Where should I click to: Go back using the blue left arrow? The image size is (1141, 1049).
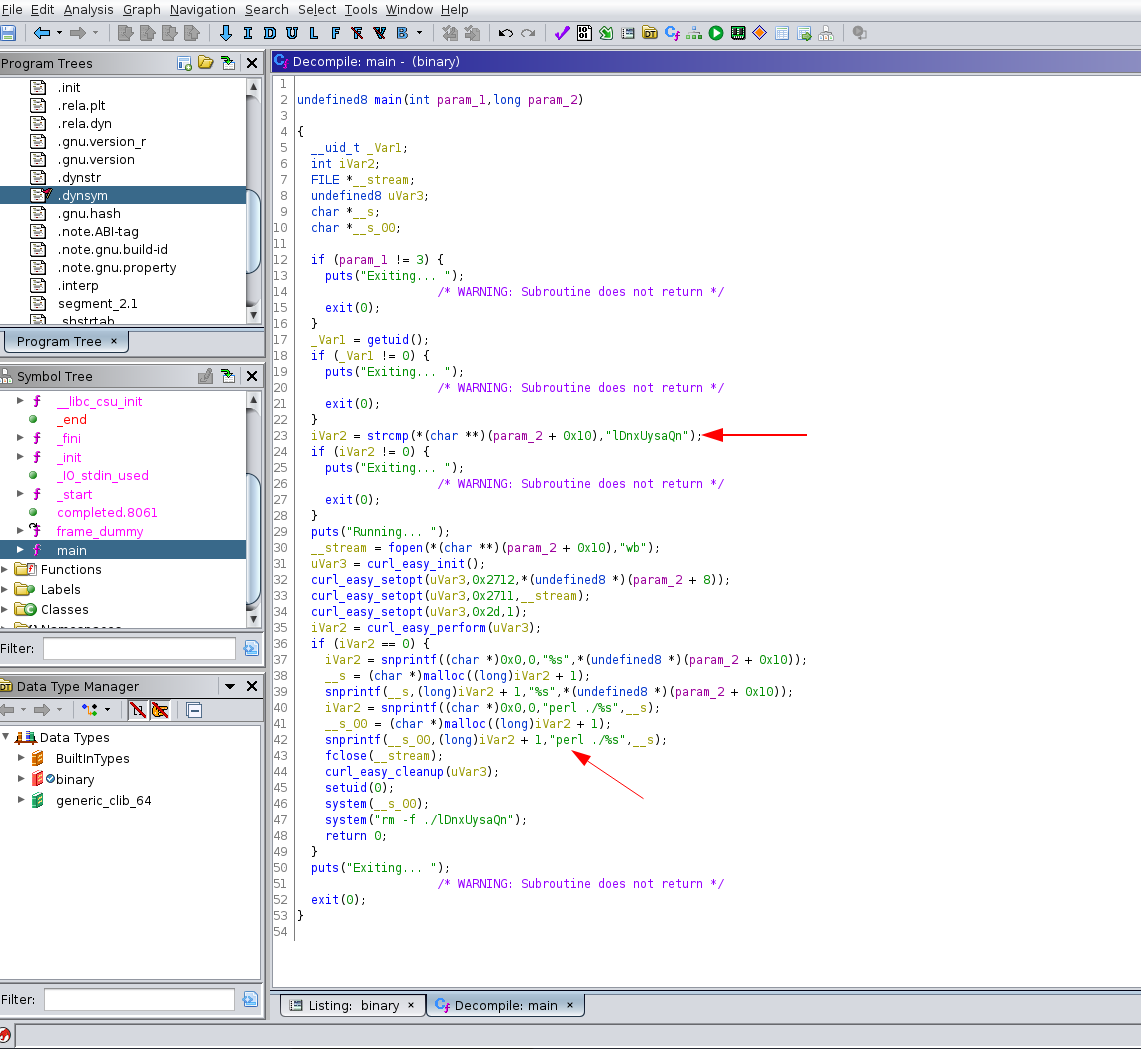coord(41,33)
